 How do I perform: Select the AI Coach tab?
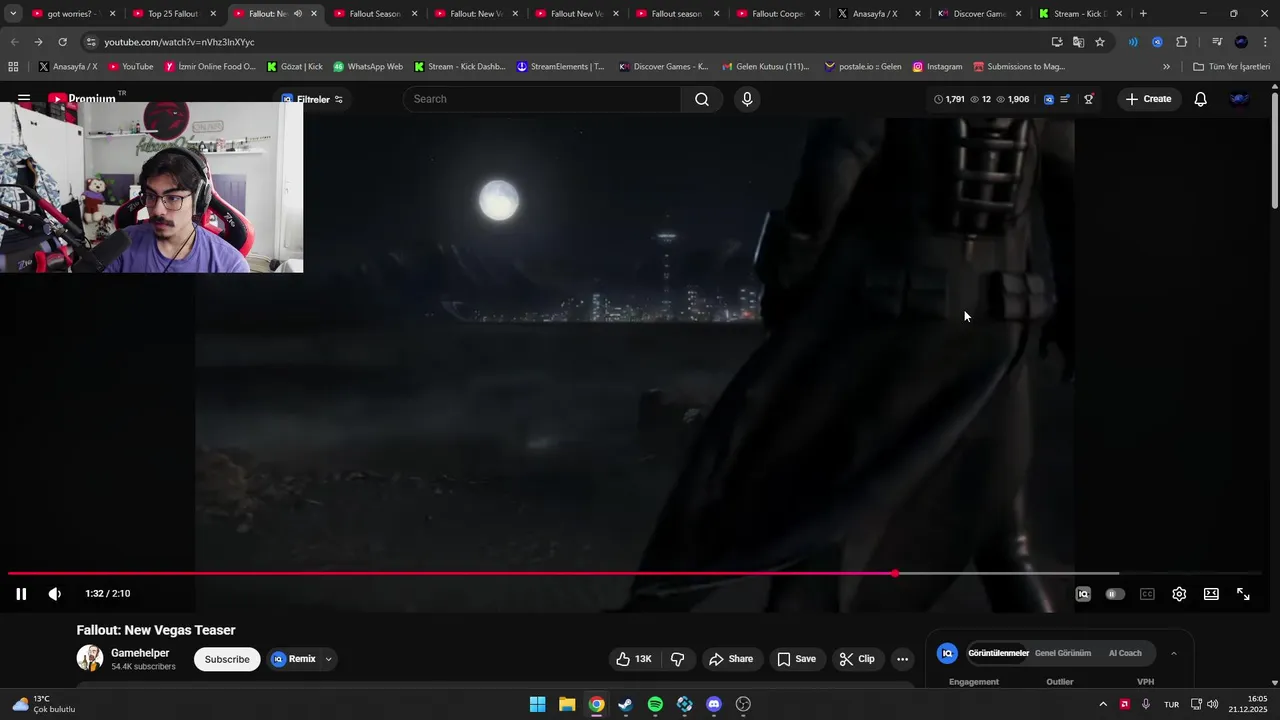1125,653
